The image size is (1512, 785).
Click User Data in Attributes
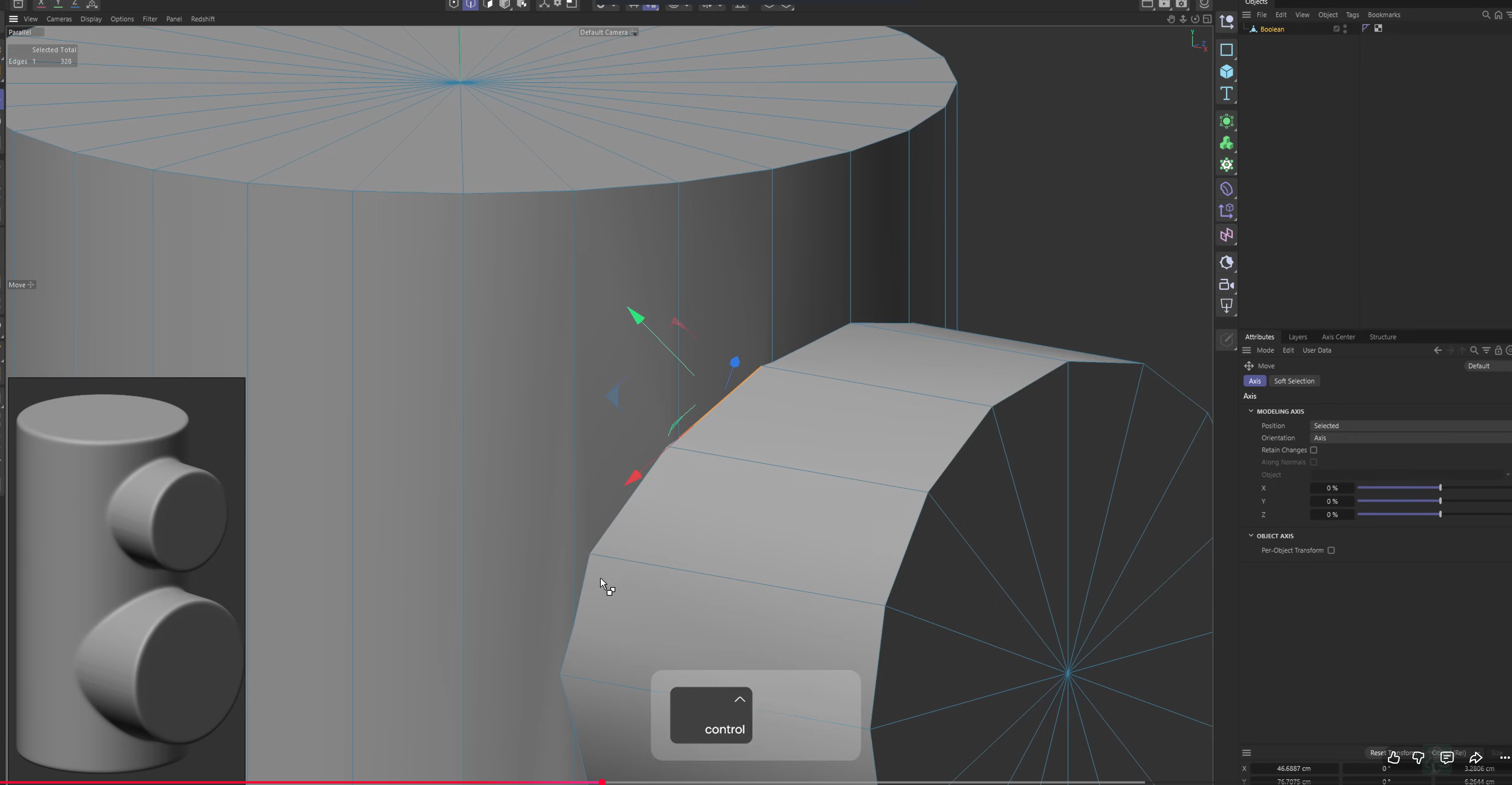point(1317,351)
